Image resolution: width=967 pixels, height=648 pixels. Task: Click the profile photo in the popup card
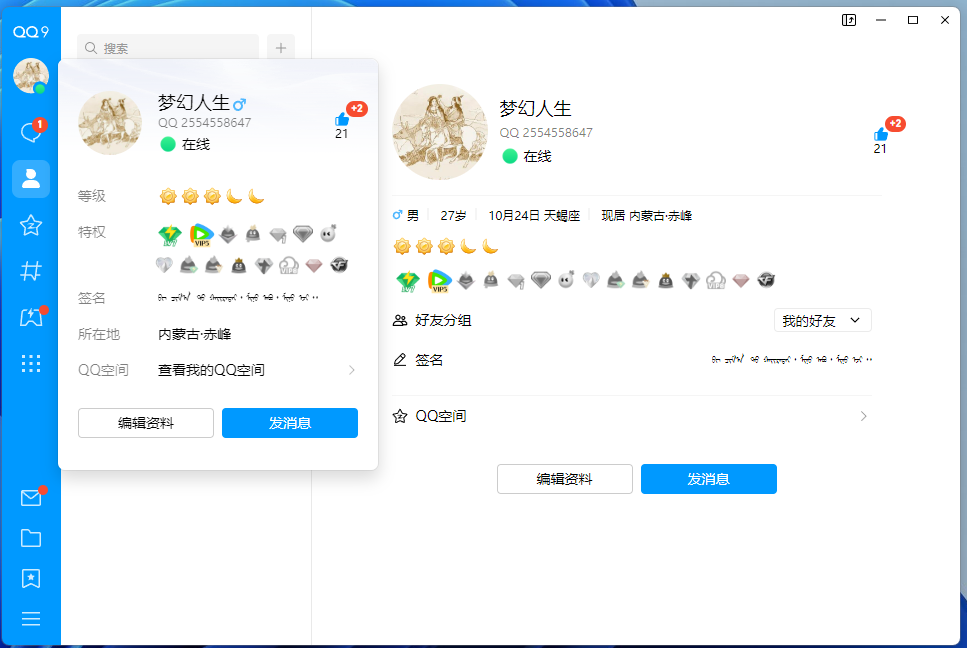tap(110, 123)
